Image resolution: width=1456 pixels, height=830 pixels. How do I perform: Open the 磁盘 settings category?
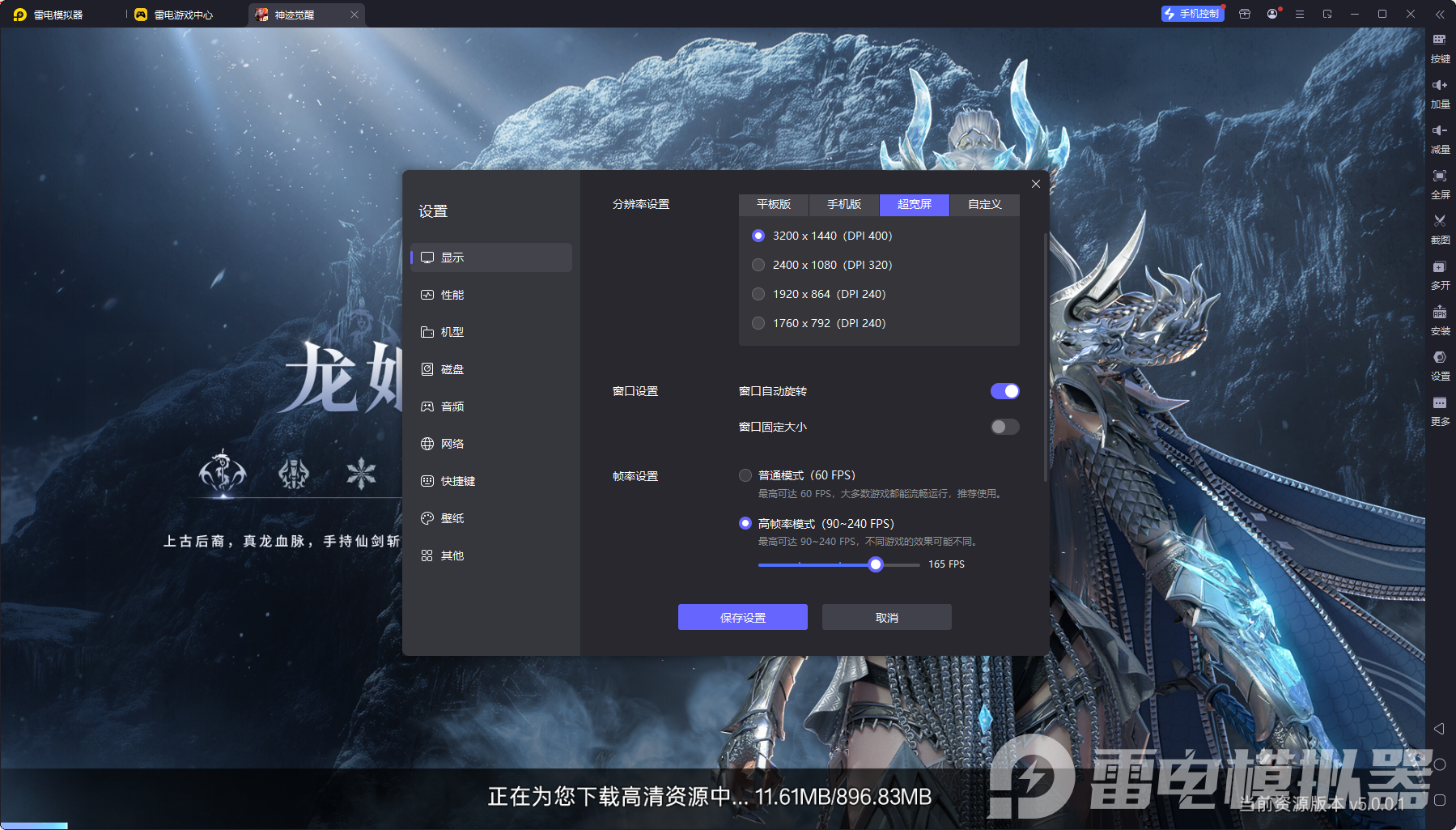tap(491, 369)
